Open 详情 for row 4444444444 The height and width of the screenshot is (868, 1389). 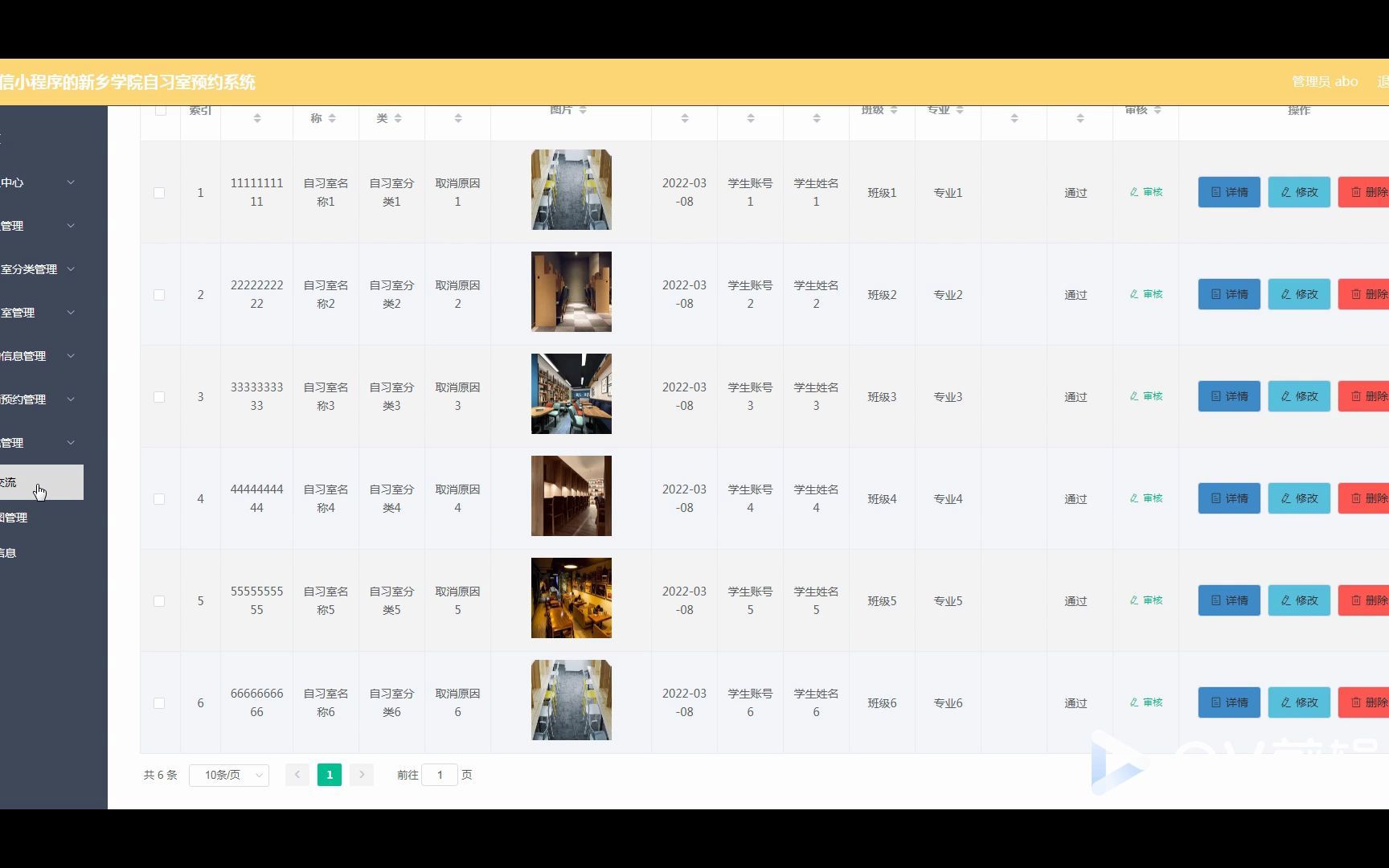1229,498
